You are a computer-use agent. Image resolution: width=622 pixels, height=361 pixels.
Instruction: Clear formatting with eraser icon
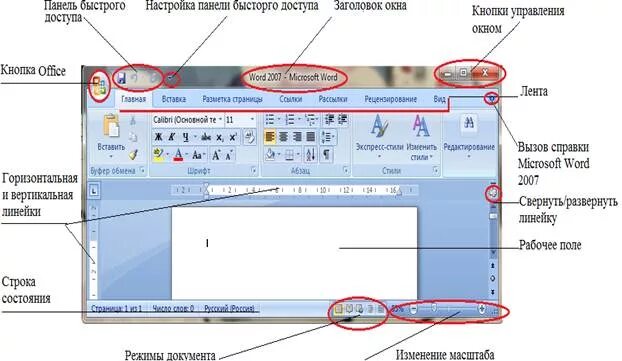(x=250, y=137)
